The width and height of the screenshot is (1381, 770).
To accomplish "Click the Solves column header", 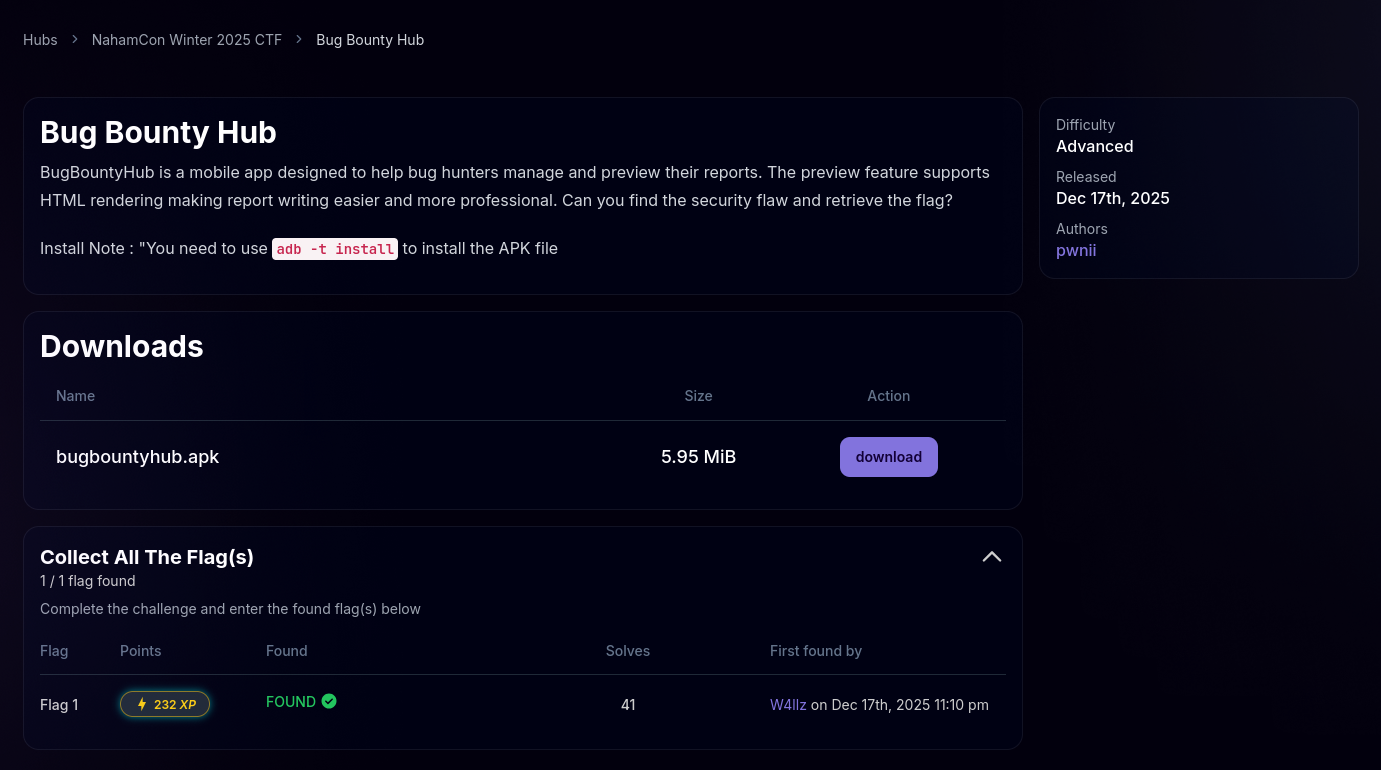I will click(x=628, y=651).
